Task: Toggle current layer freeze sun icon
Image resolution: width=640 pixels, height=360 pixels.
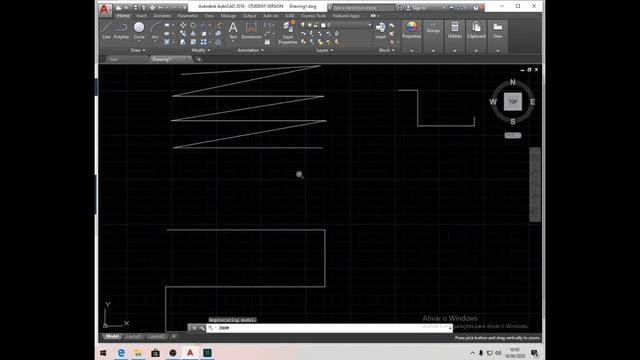Action: coord(309,25)
